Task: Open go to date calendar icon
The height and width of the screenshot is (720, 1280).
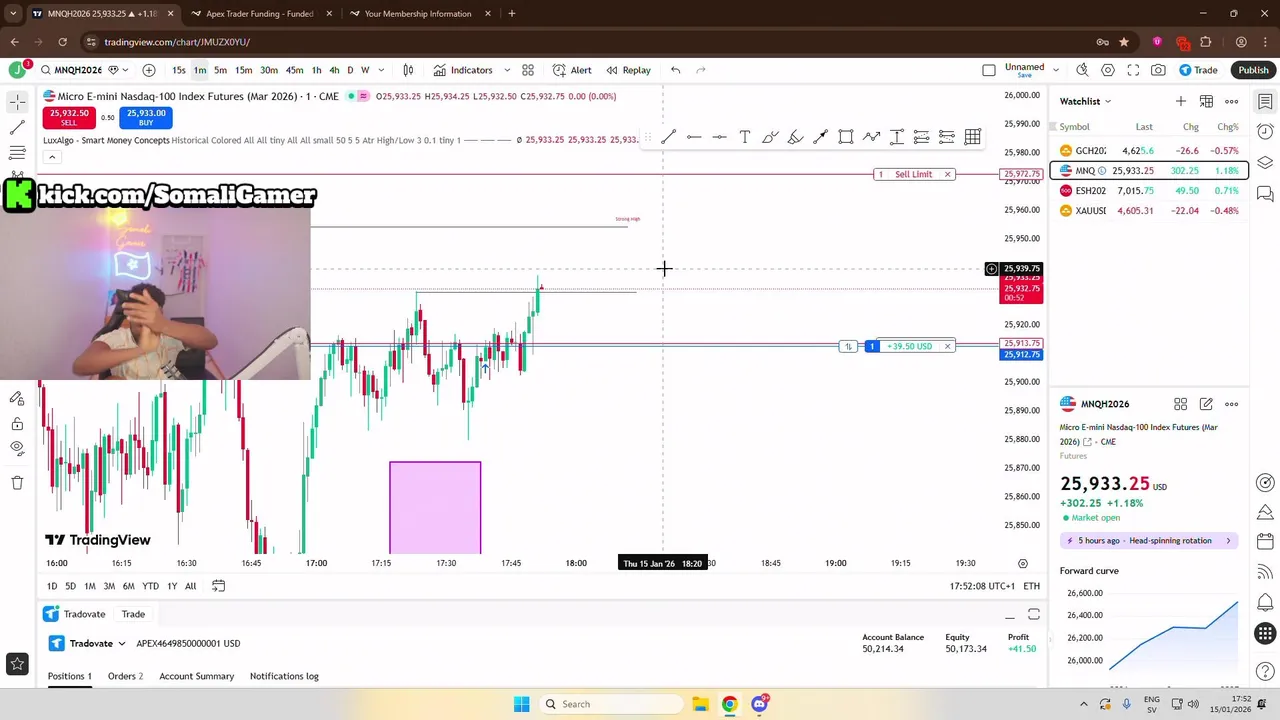Action: click(218, 586)
